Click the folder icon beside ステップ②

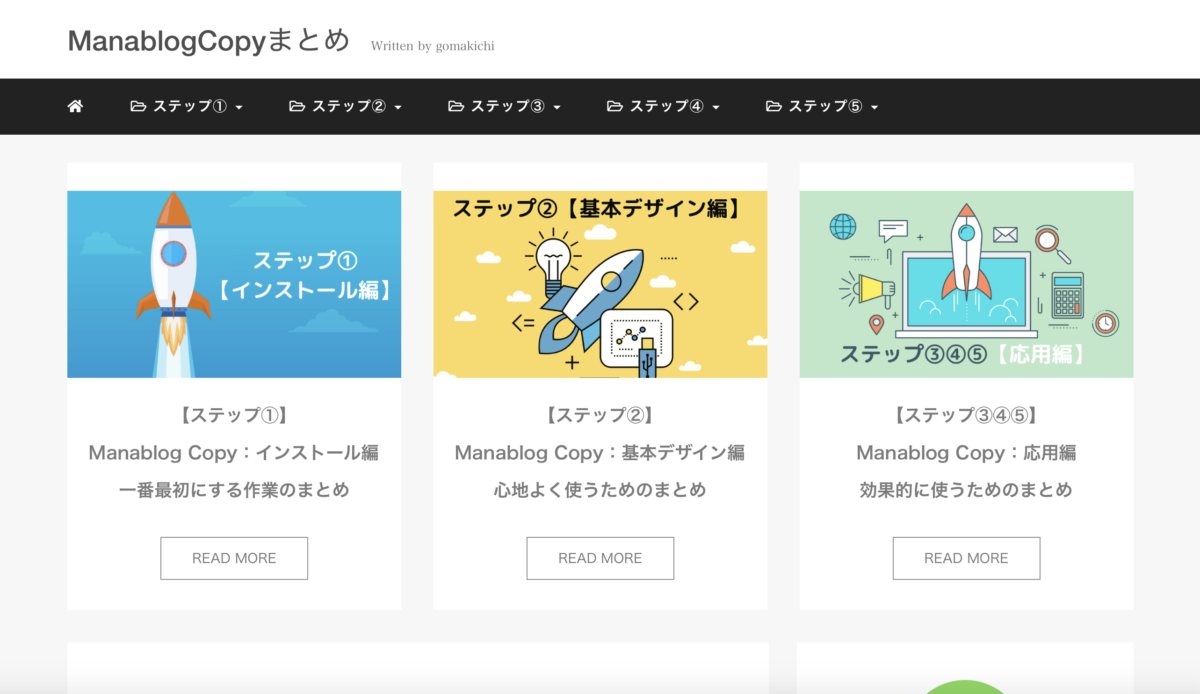click(297, 106)
